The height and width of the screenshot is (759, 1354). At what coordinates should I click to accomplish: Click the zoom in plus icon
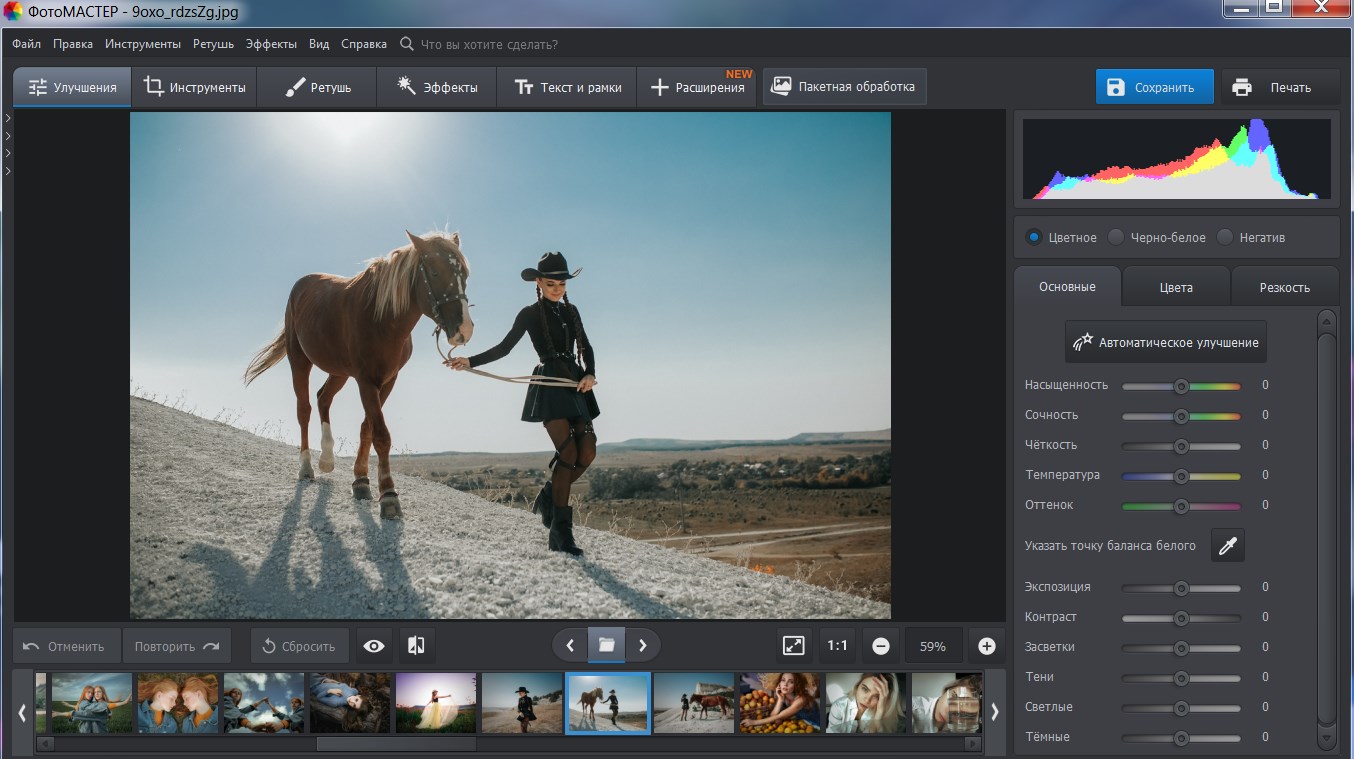tap(987, 646)
